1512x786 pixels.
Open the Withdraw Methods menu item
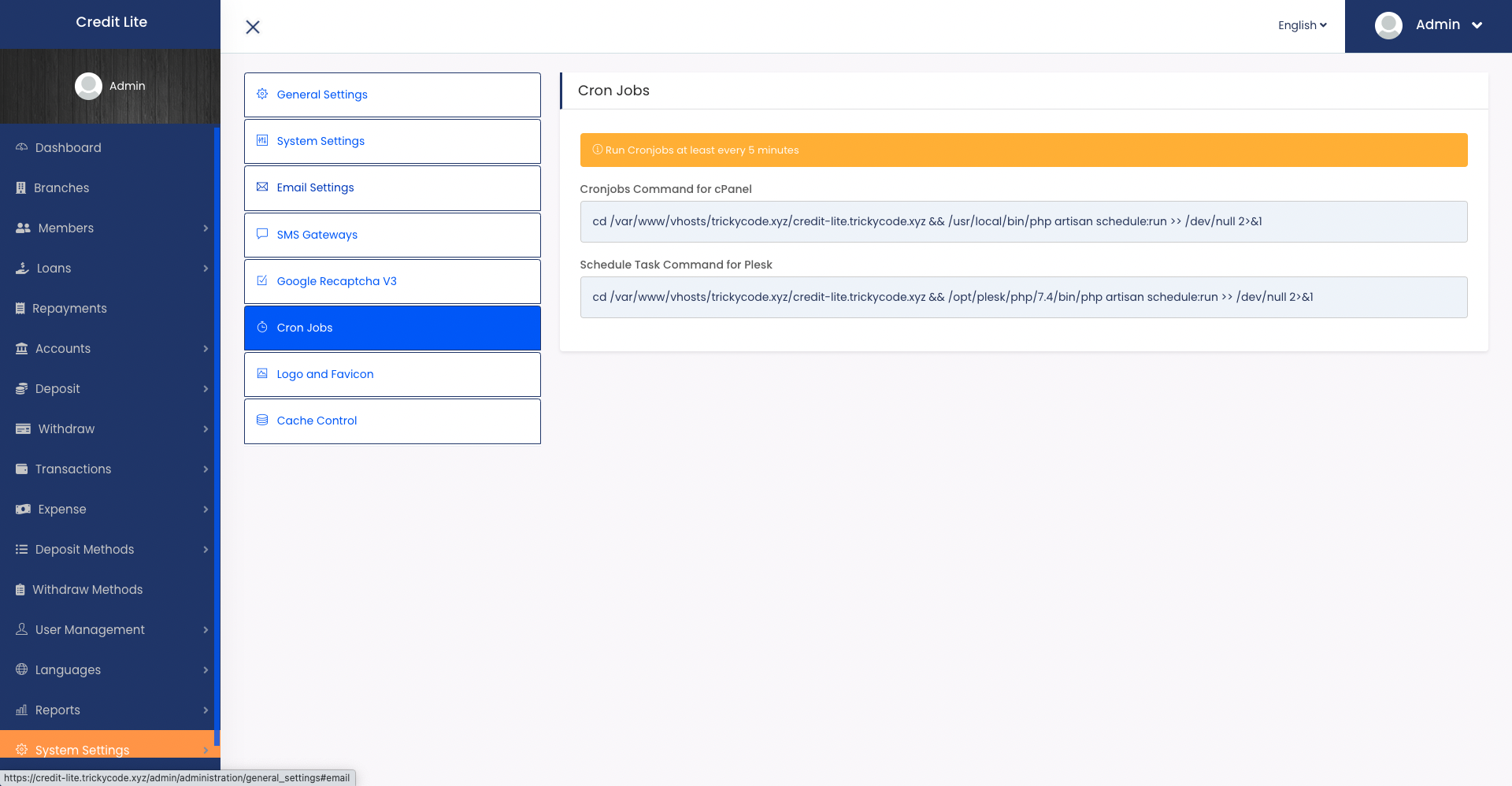coord(107,589)
